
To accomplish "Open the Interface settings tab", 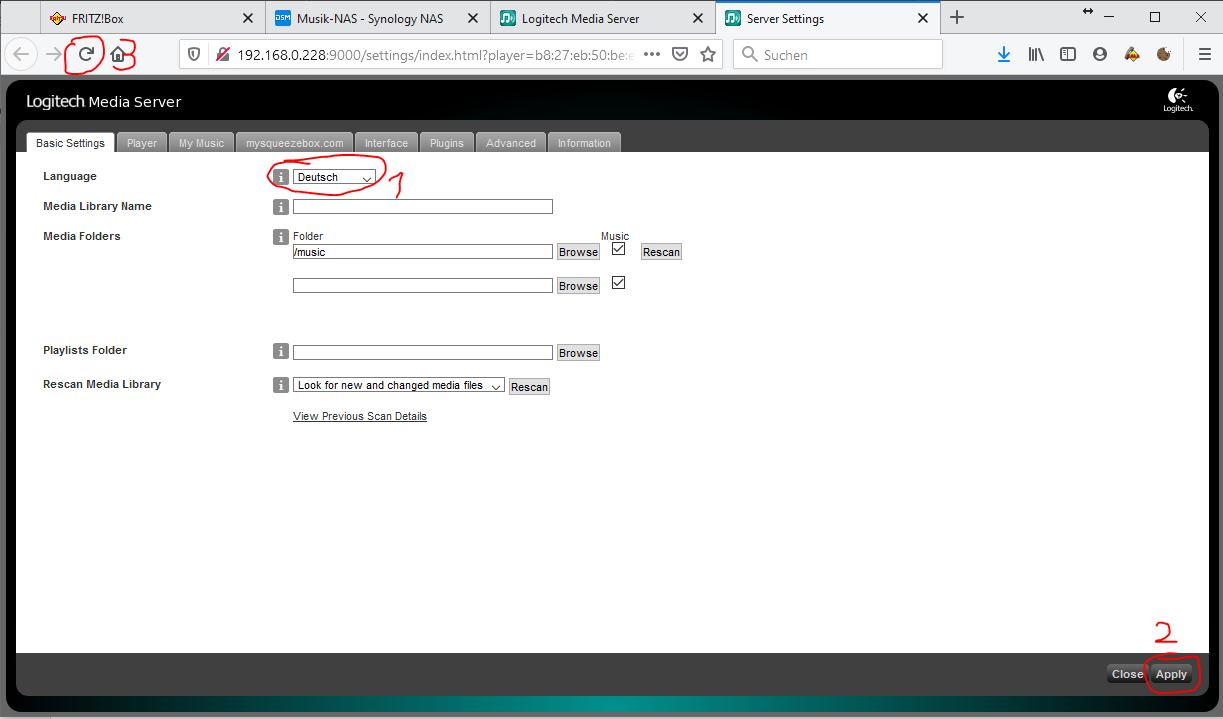I will pyautogui.click(x=386, y=143).
